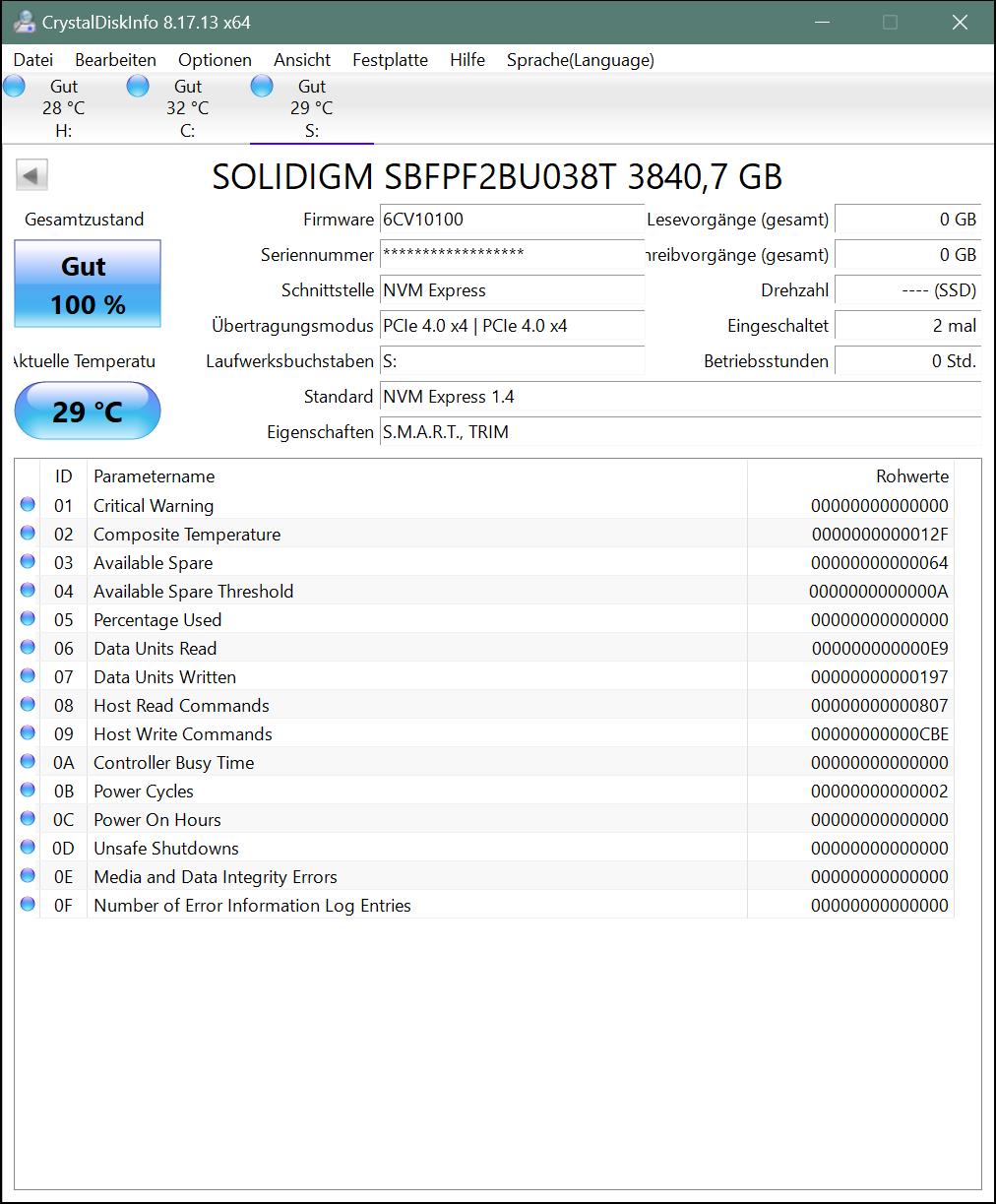This screenshot has height=1204, width=996.
Task: Click raw value 00000000000002
Action: pos(880,792)
